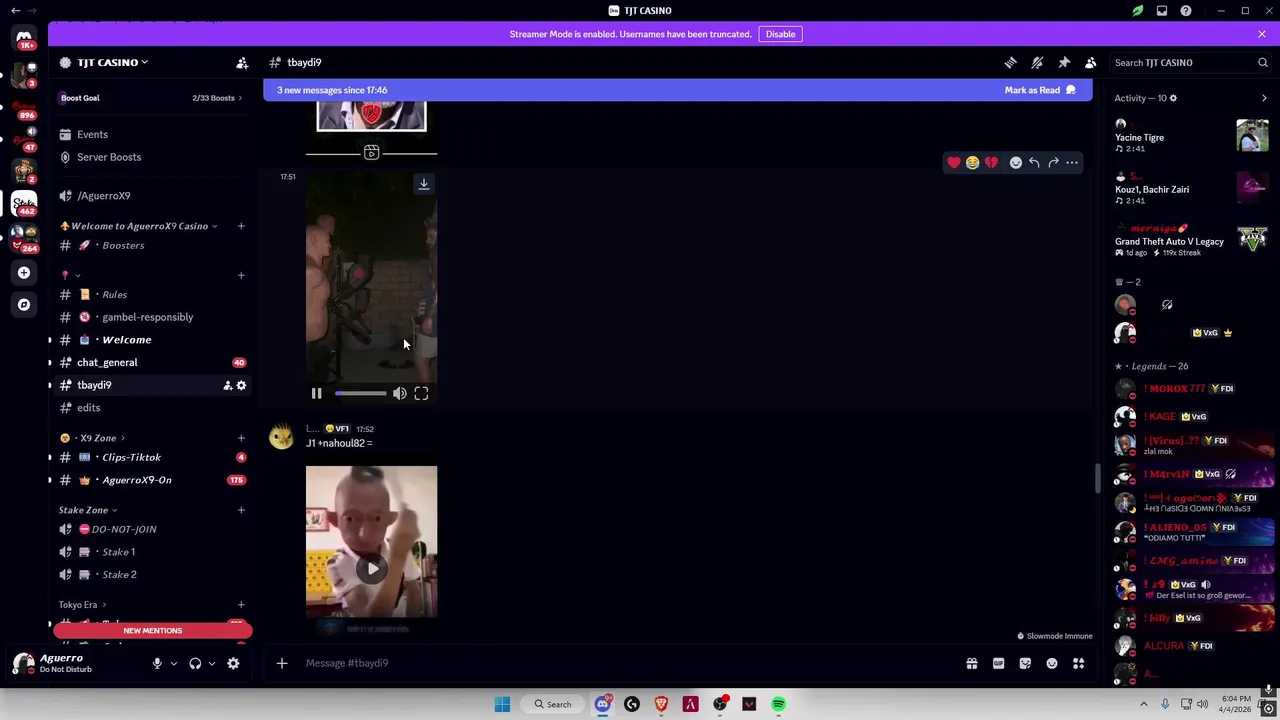Image resolution: width=1280 pixels, height=720 pixels.
Task: Open gambel-responsibly channel
Action: click(x=150, y=317)
